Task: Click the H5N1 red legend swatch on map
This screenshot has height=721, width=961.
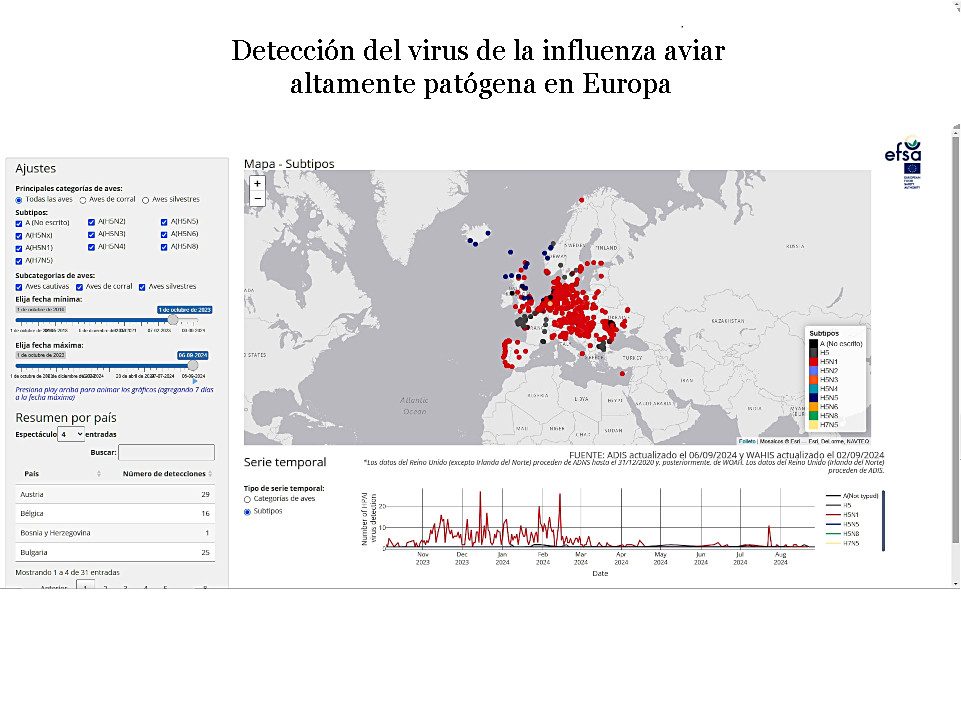Action: (x=813, y=362)
